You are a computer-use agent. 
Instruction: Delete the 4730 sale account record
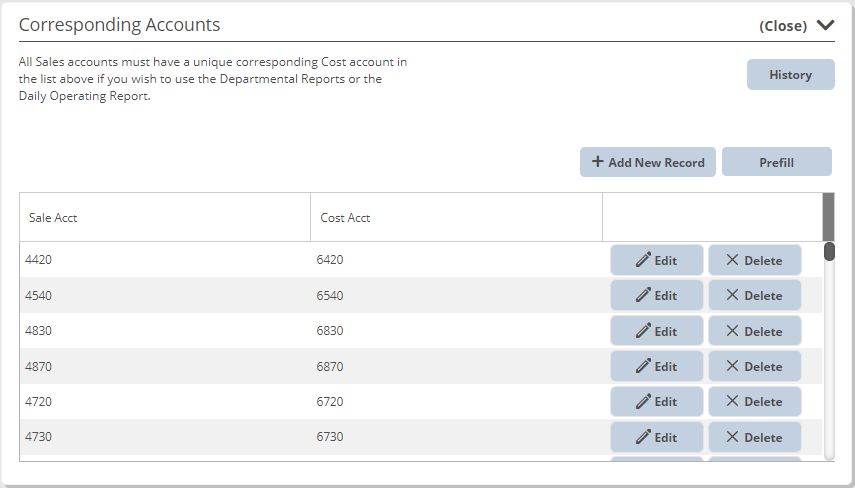(x=754, y=437)
